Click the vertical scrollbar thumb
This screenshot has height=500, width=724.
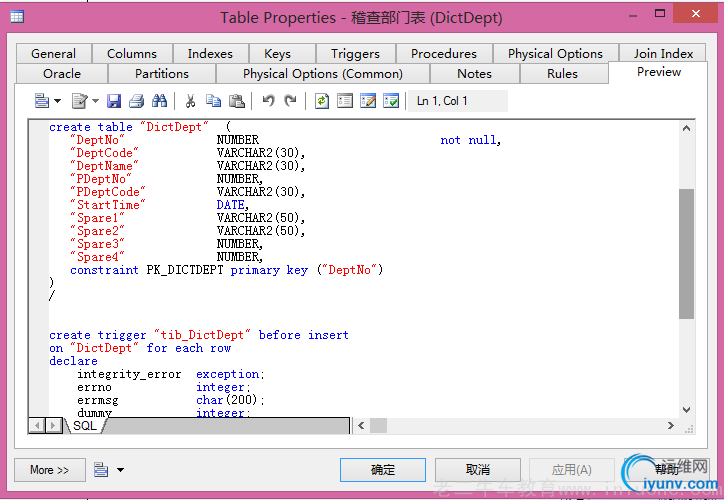point(686,253)
